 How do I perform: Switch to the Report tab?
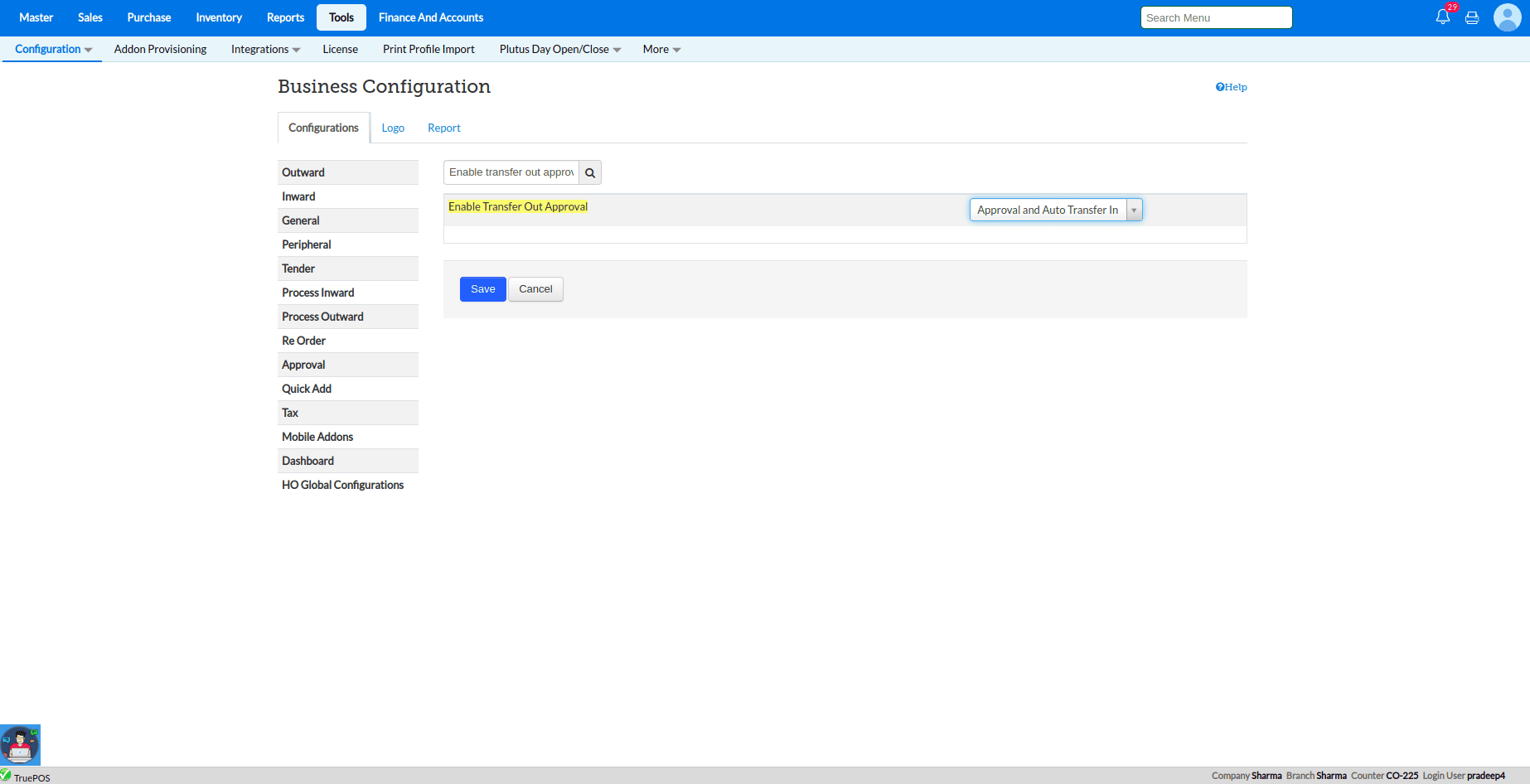tap(443, 128)
